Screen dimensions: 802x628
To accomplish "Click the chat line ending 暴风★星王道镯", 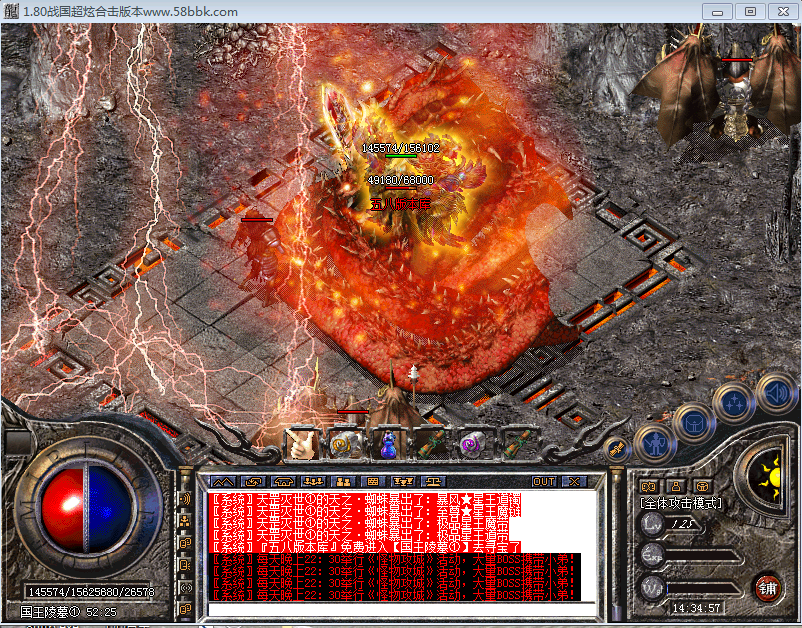I will 364,499.
